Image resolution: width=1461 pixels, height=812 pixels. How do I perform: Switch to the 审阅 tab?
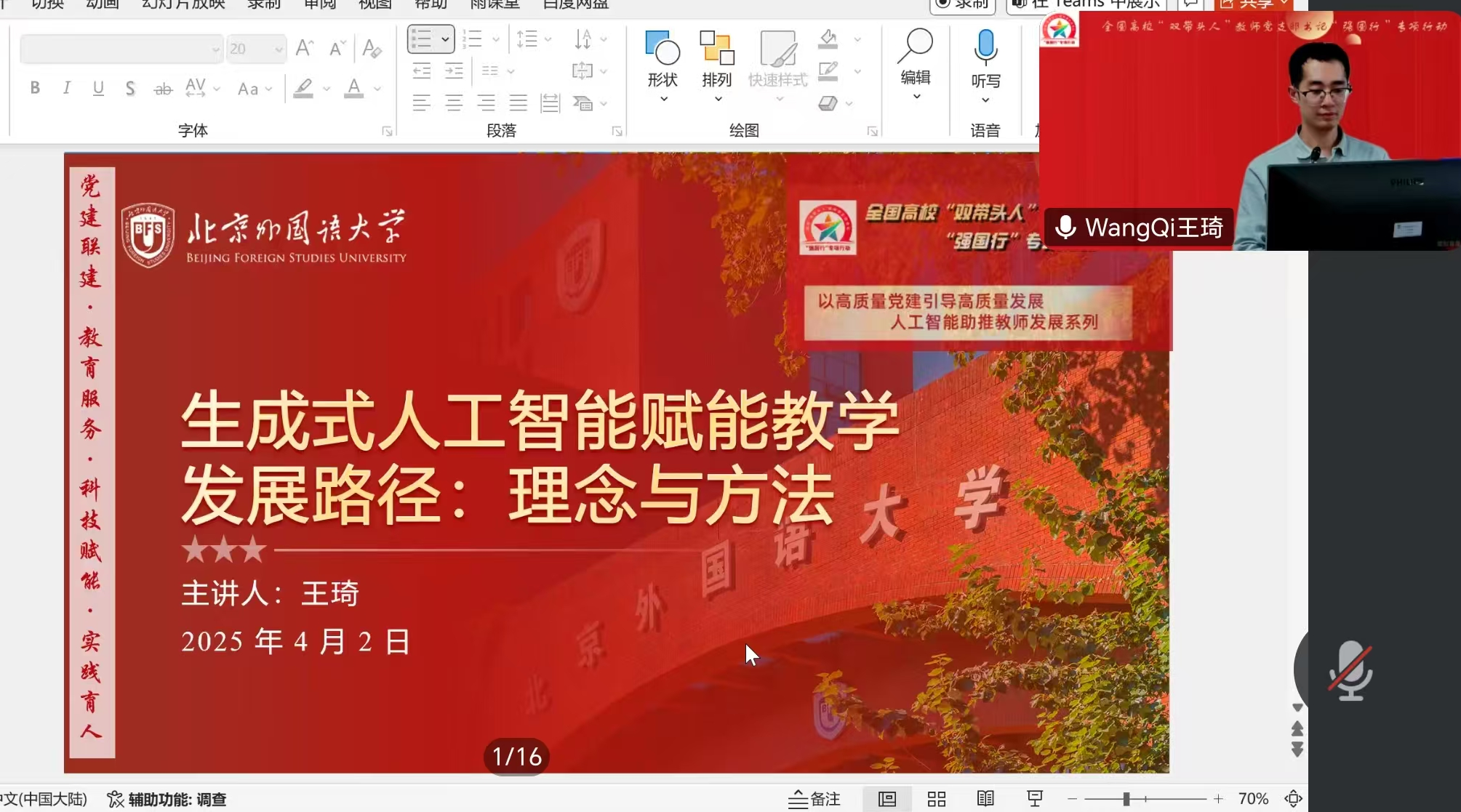click(320, 4)
